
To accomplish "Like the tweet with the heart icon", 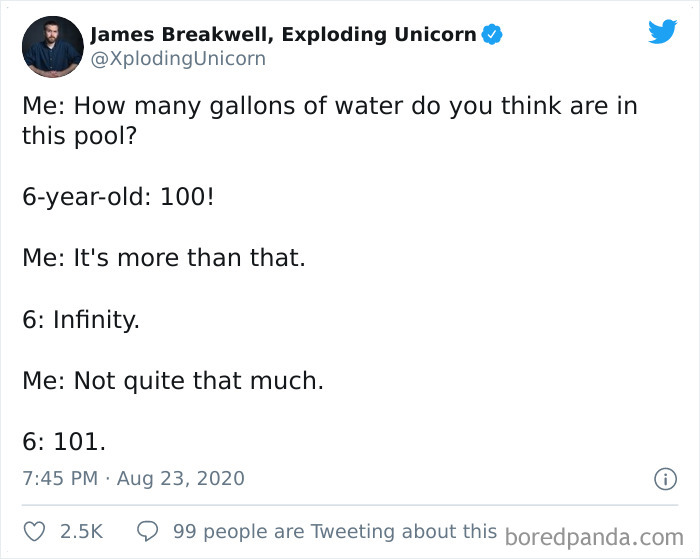I will coord(34,532).
